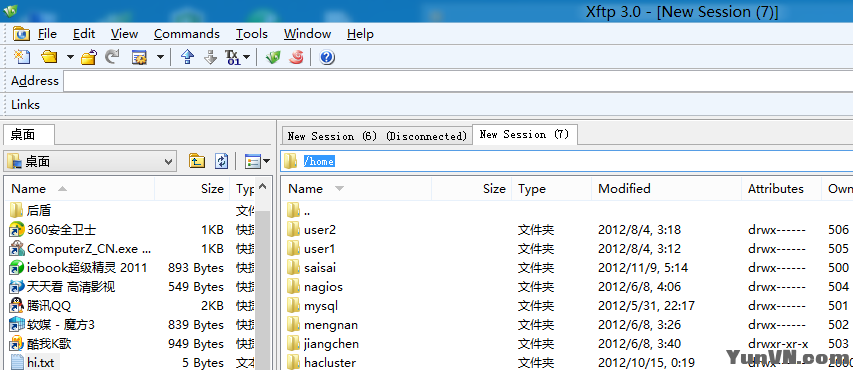
Task: Select the 后盾 folder in local pane
Action: coord(31,210)
